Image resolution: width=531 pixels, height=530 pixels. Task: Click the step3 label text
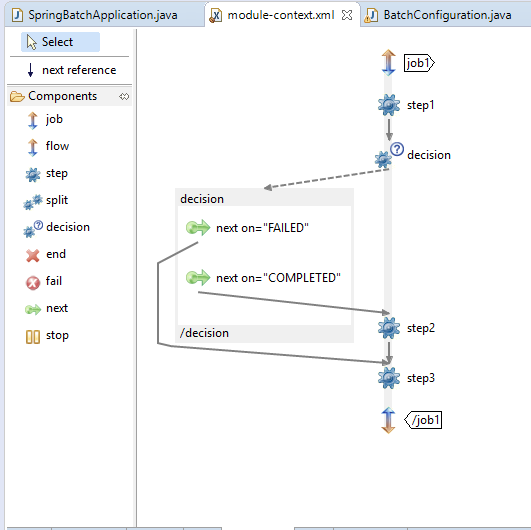tap(421, 378)
